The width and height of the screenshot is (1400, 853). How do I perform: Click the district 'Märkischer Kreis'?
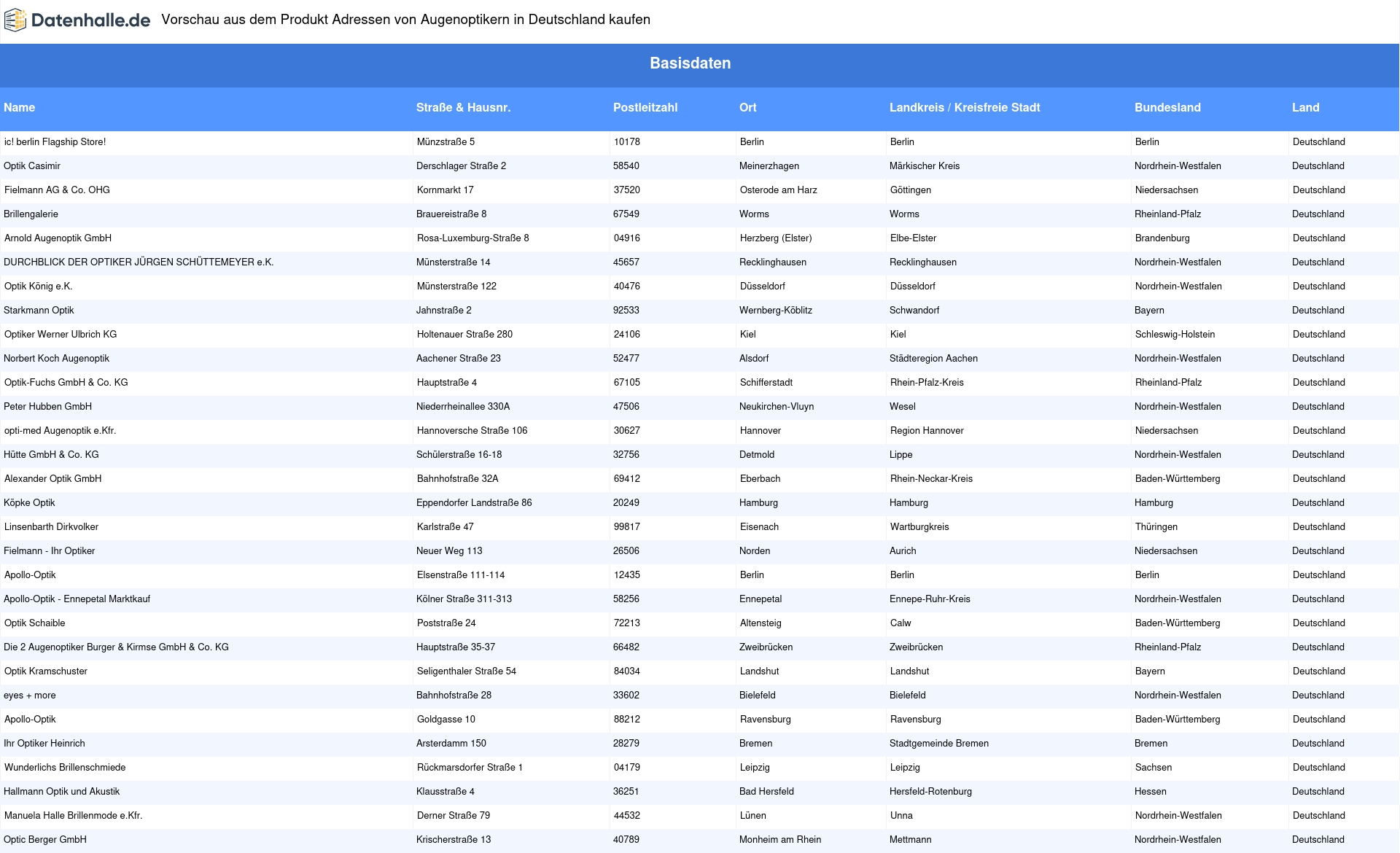coord(925,166)
